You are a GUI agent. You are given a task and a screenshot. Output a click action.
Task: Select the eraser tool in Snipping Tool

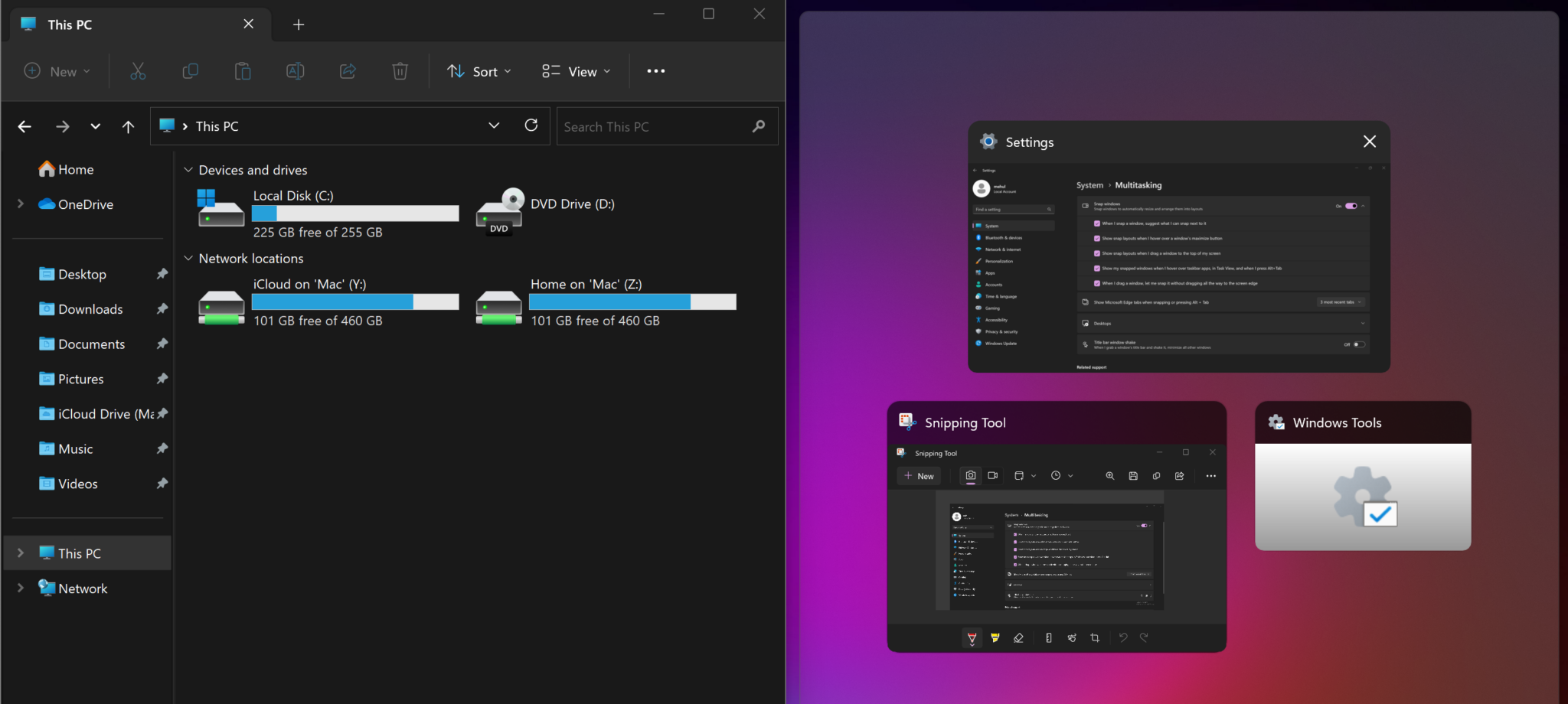click(x=1018, y=637)
